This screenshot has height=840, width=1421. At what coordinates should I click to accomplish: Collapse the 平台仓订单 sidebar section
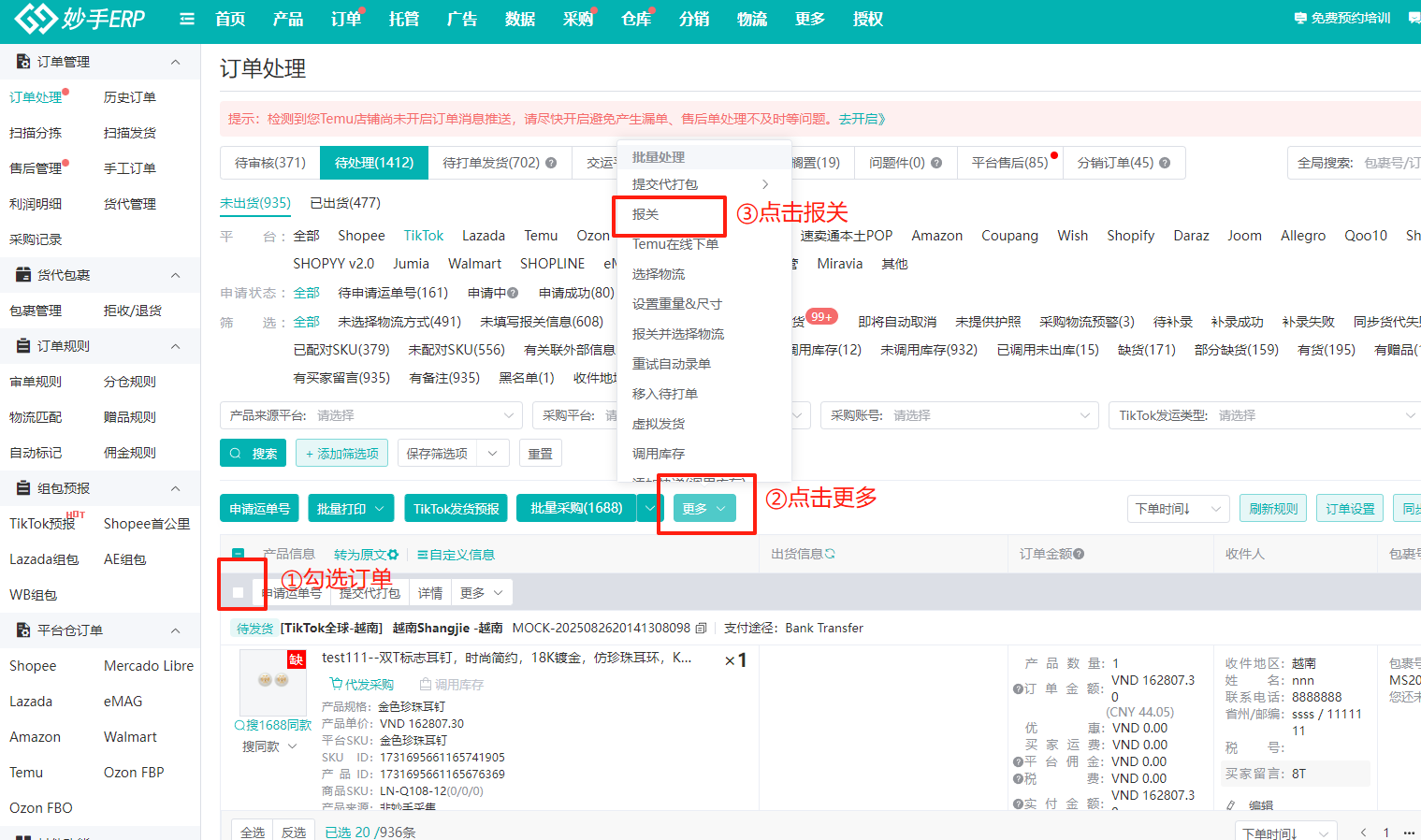tap(175, 630)
